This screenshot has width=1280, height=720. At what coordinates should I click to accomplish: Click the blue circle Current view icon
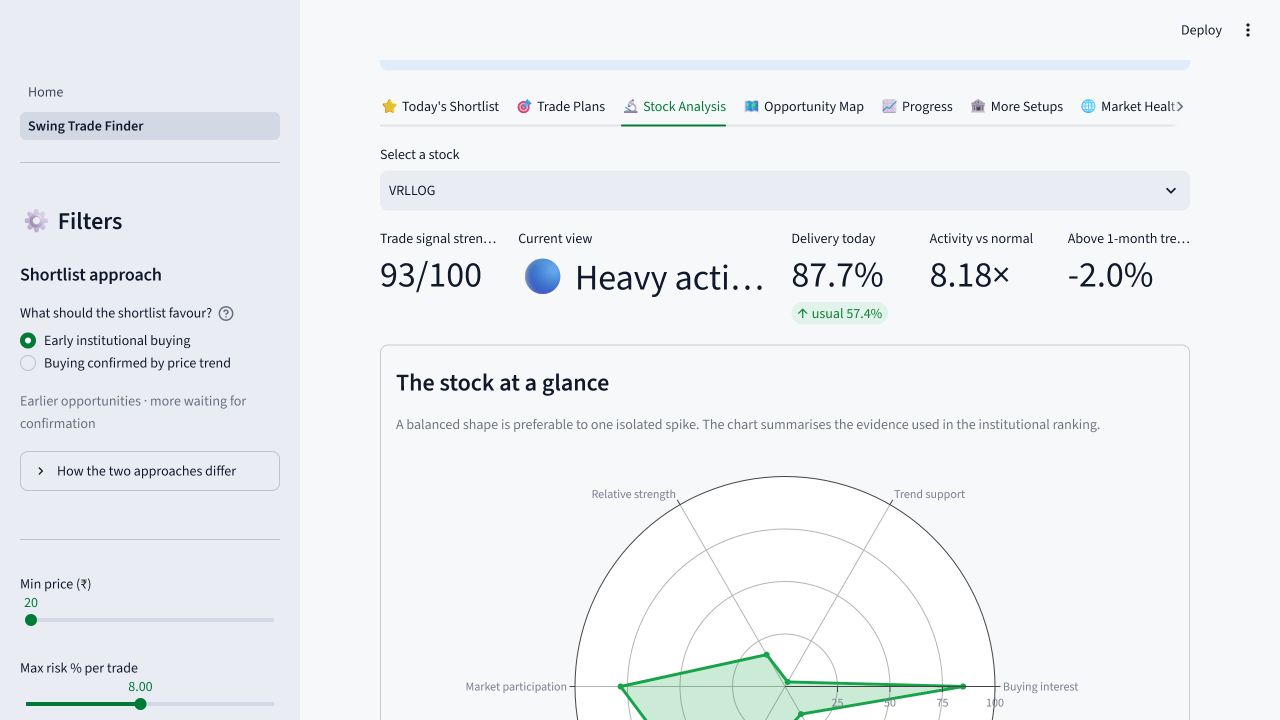(543, 276)
